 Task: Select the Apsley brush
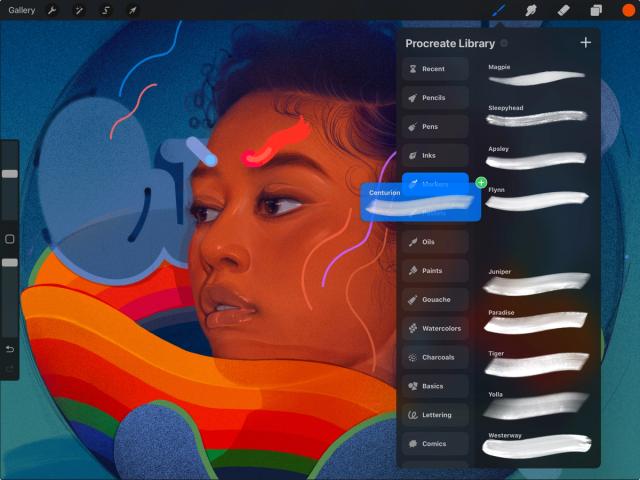pyautogui.click(x=537, y=157)
